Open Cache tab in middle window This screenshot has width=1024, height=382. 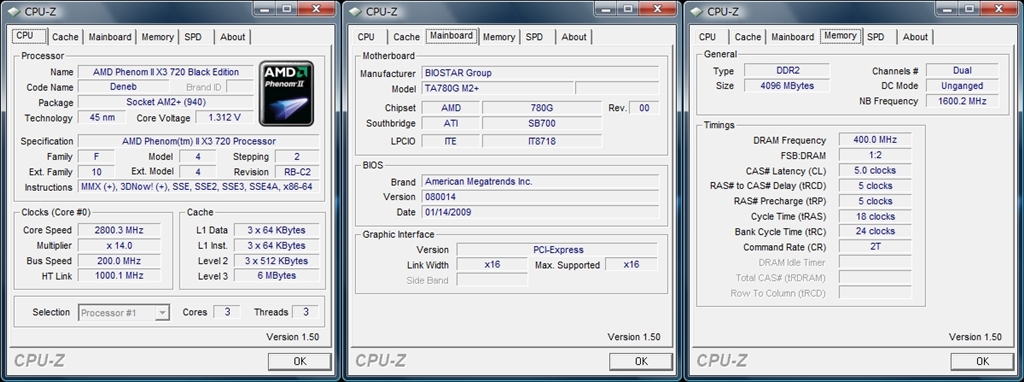pos(406,37)
